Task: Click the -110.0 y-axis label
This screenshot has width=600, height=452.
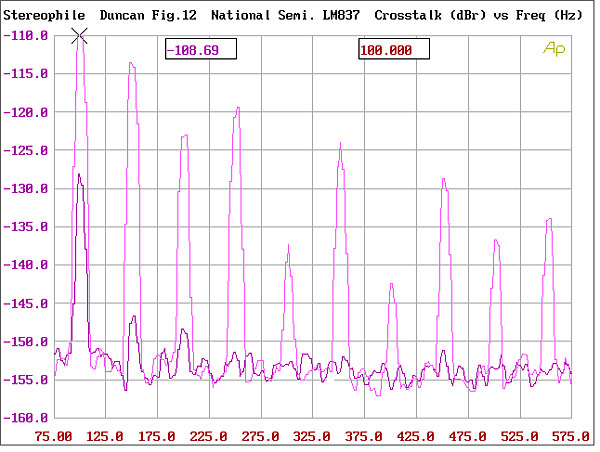Action: coord(26,36)
